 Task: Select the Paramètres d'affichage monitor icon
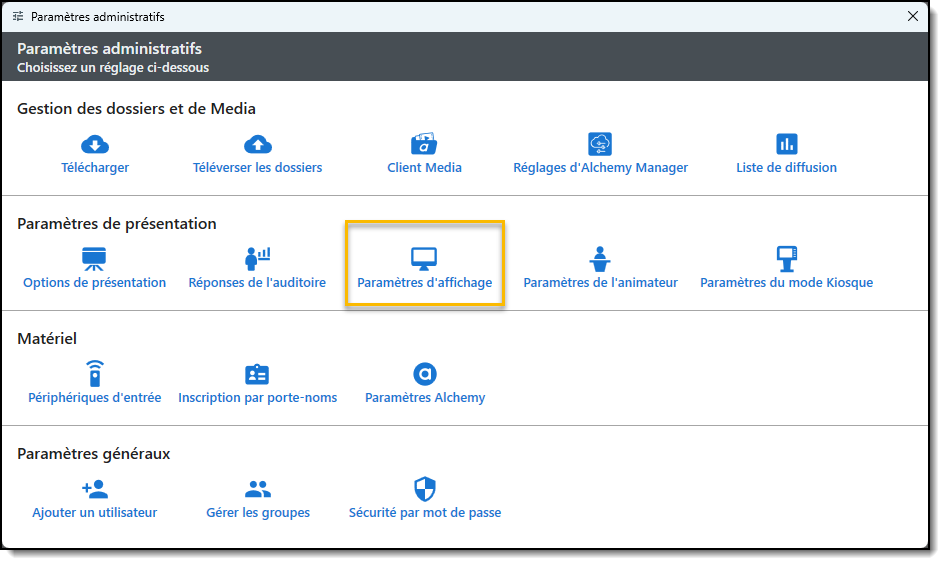coord(424,259)
